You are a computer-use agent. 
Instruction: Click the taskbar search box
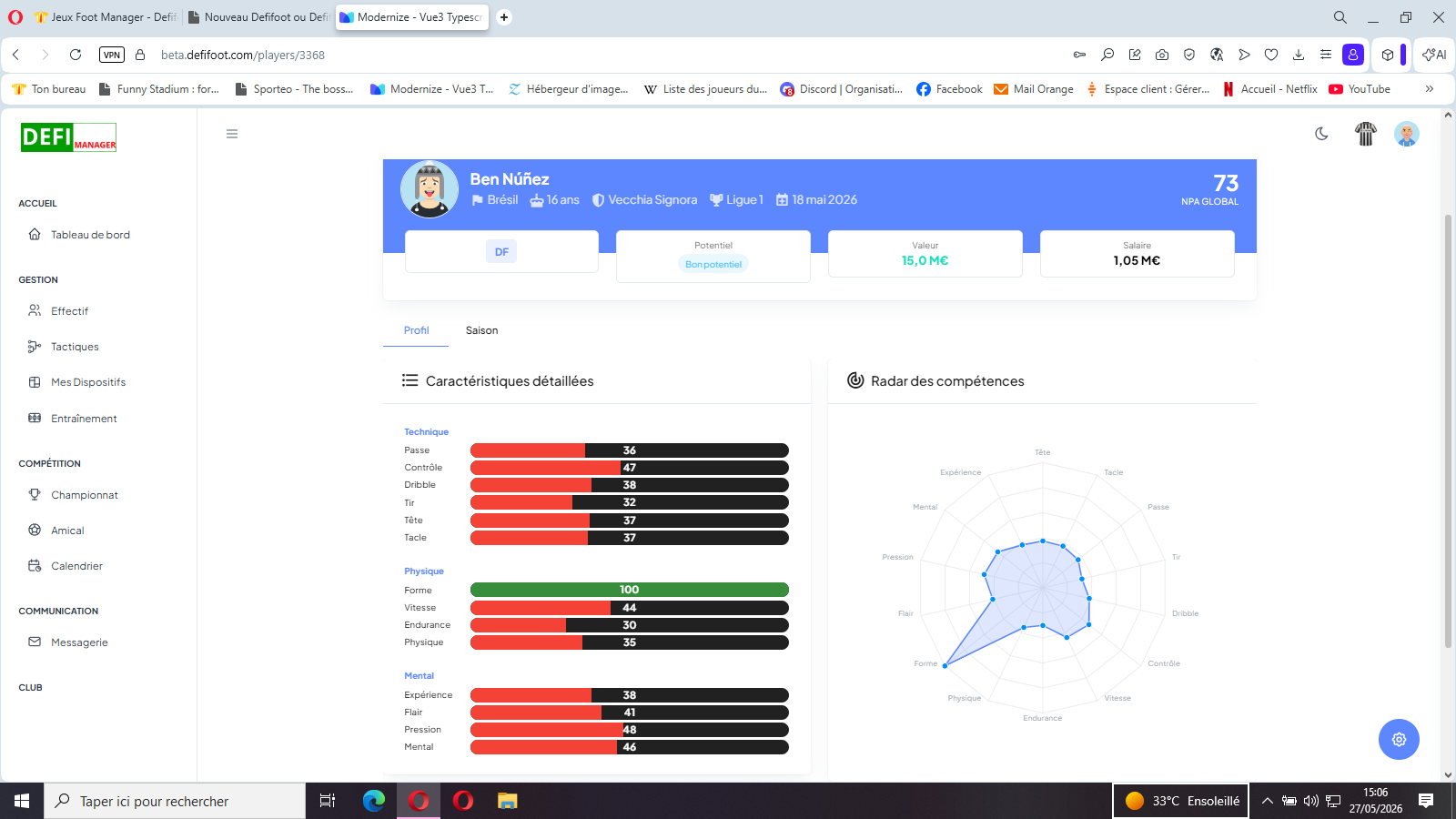coord(175,801)
